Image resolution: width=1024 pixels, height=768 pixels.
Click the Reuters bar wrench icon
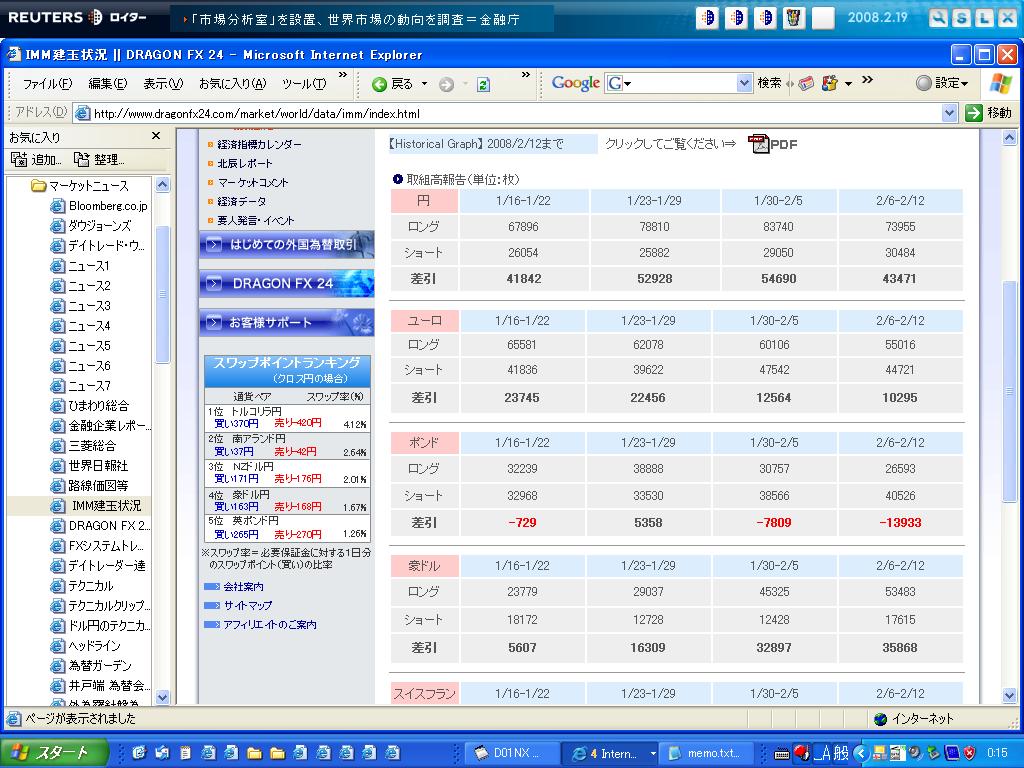[938, 18]
